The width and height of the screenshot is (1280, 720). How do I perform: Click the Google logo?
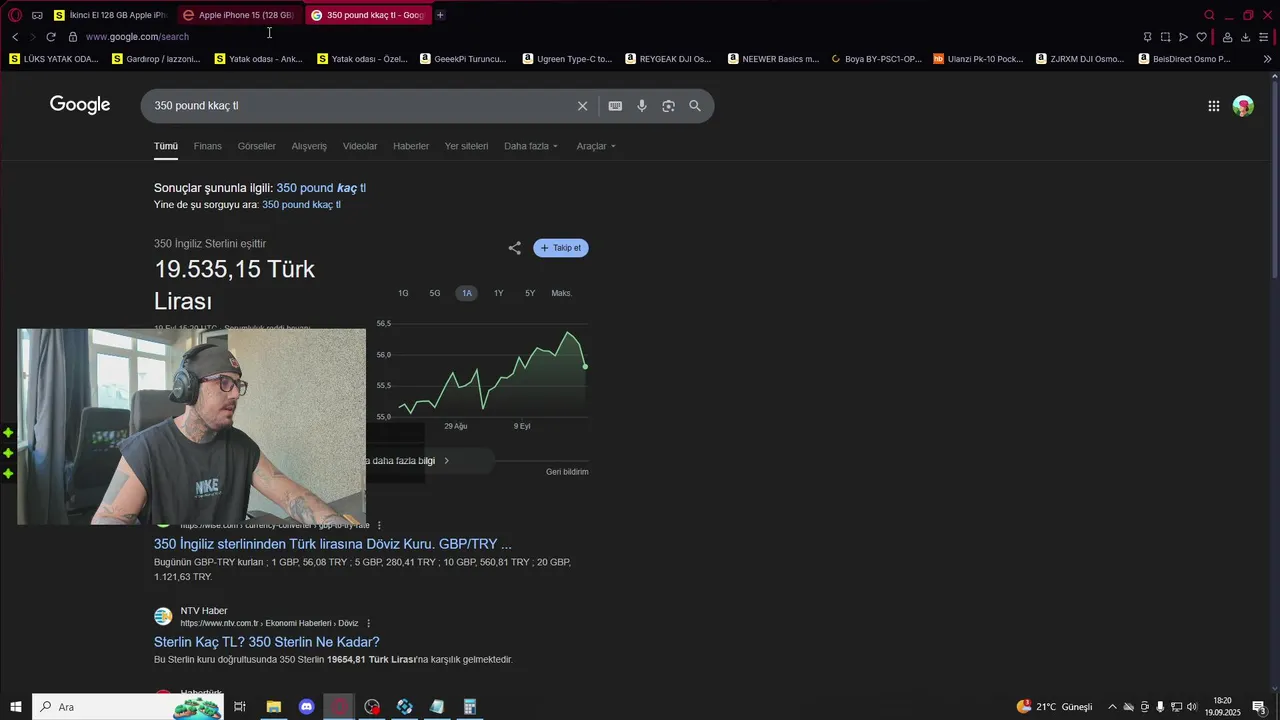(x=80, y=105)
